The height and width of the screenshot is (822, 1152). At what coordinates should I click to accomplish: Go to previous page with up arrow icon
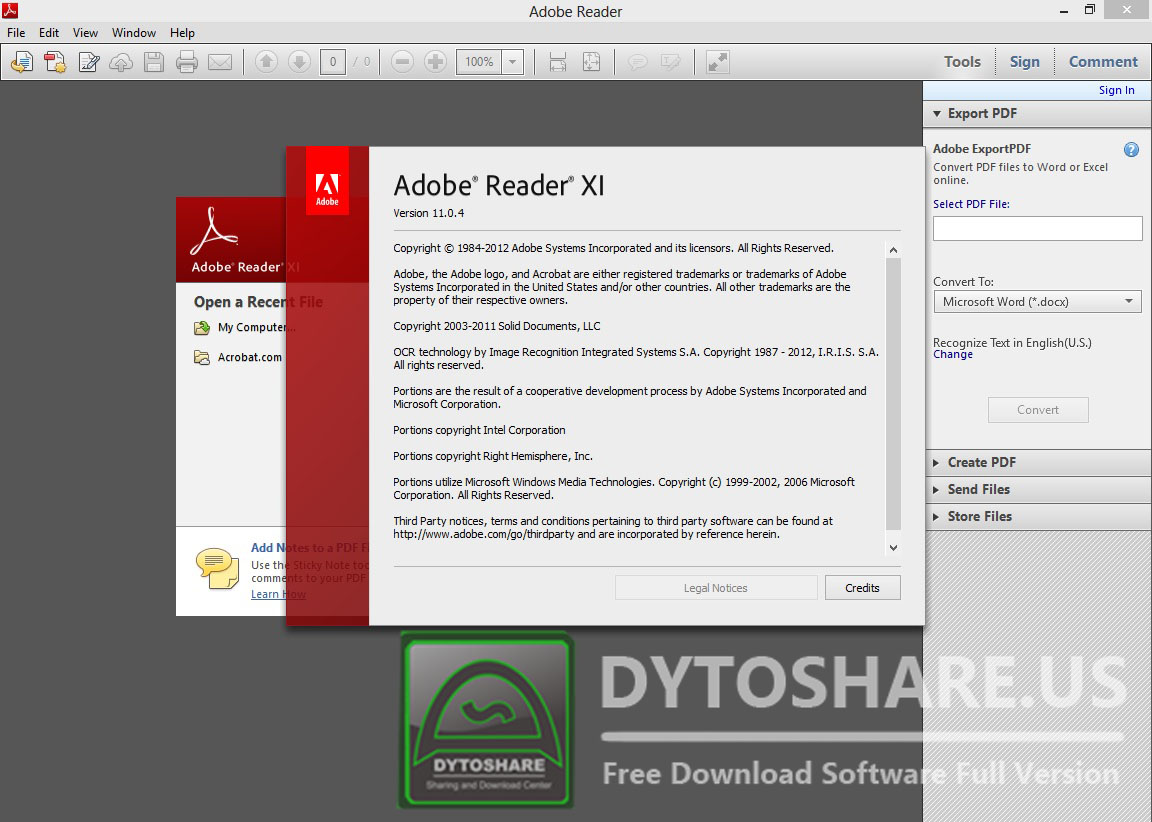(266, 62)
